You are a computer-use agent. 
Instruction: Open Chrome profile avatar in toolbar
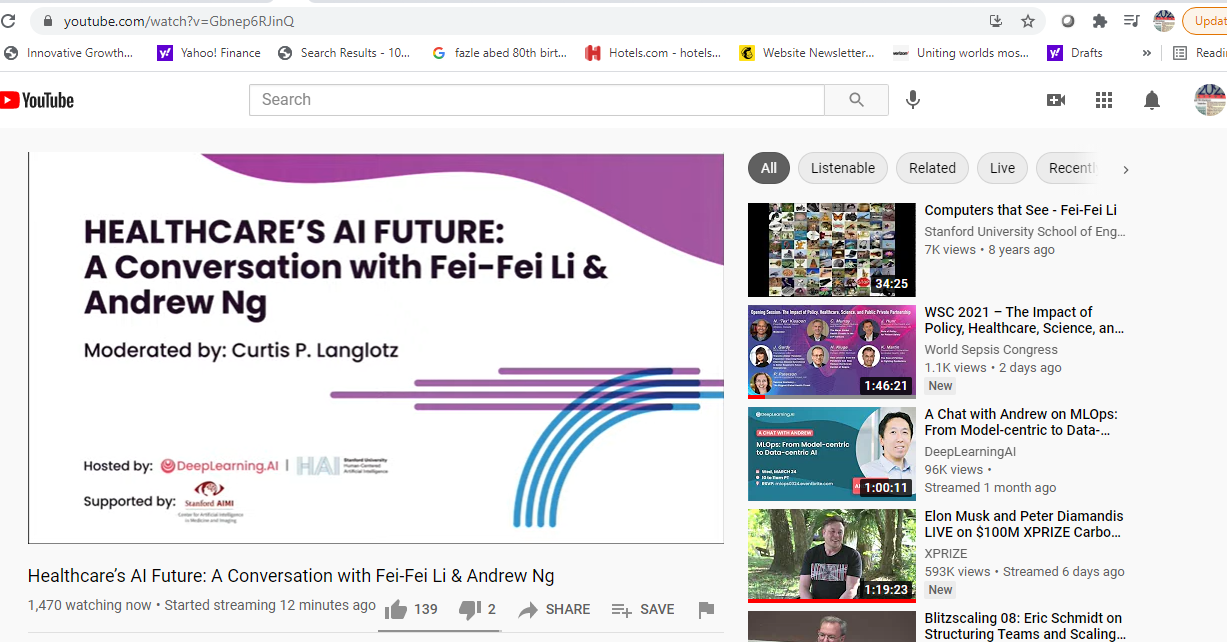(x=1164, y=21)
